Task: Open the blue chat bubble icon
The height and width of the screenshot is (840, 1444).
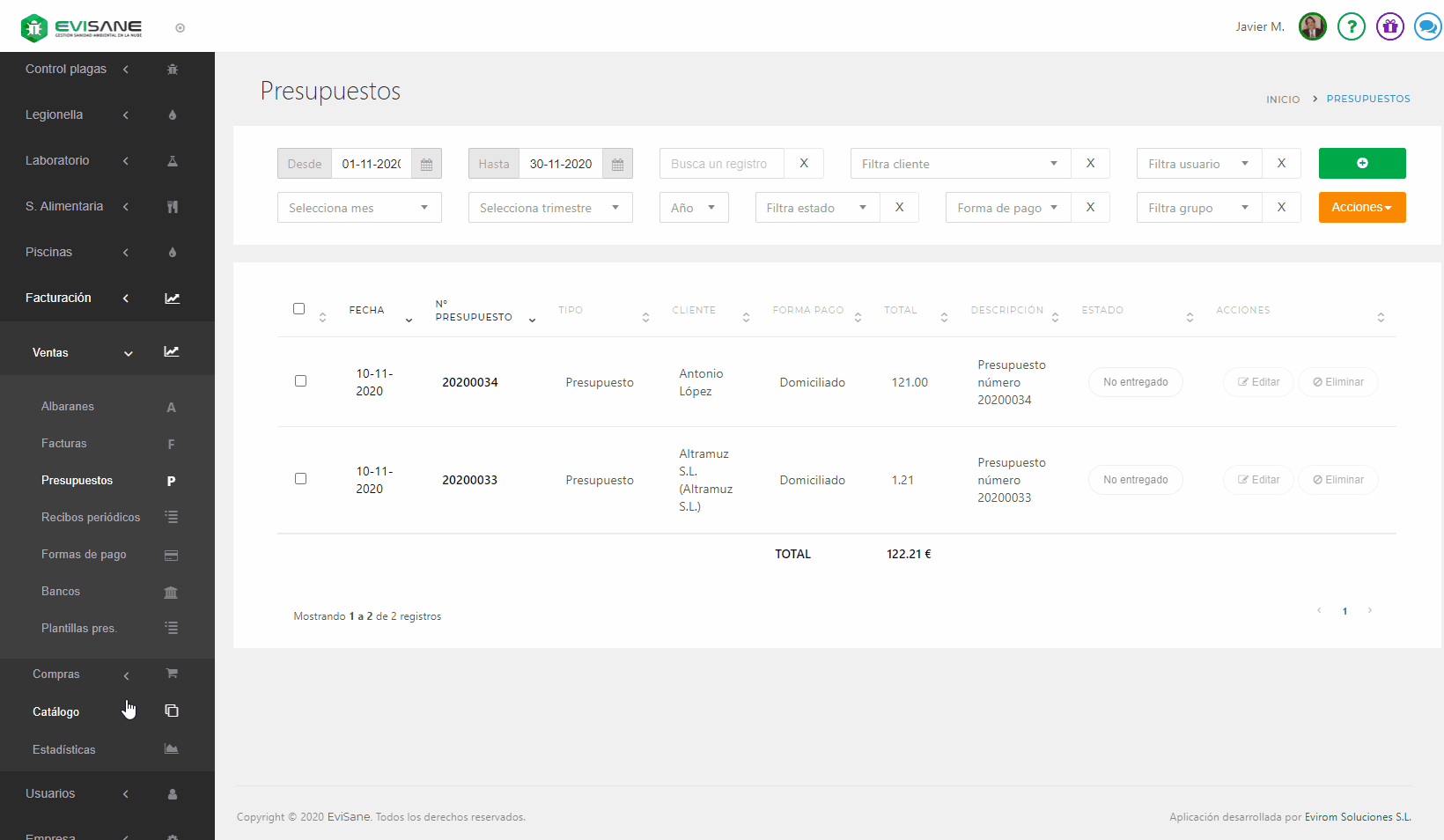Action: coord(1427,26)
